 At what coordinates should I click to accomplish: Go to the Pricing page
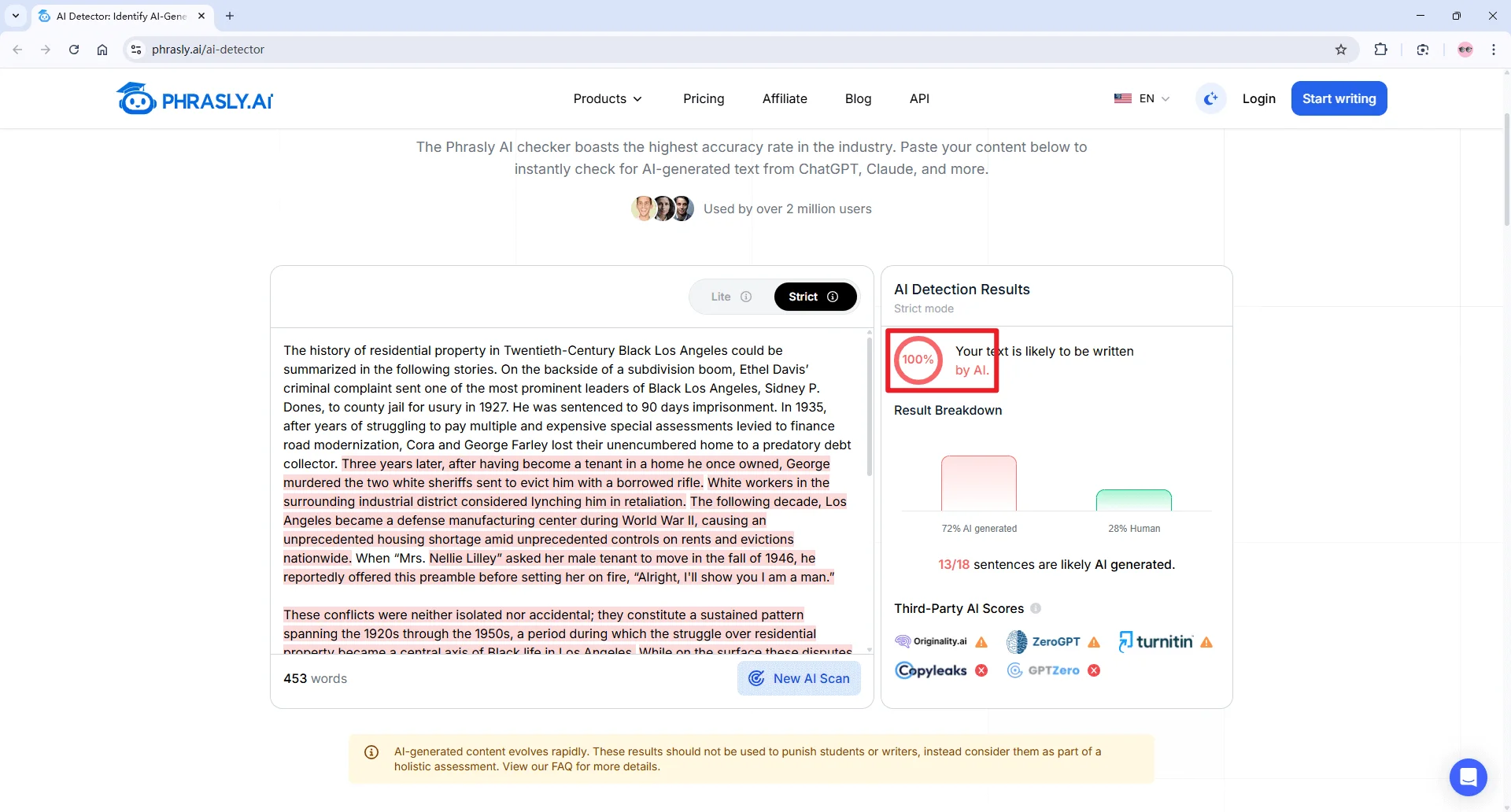(x=704, y=98)
